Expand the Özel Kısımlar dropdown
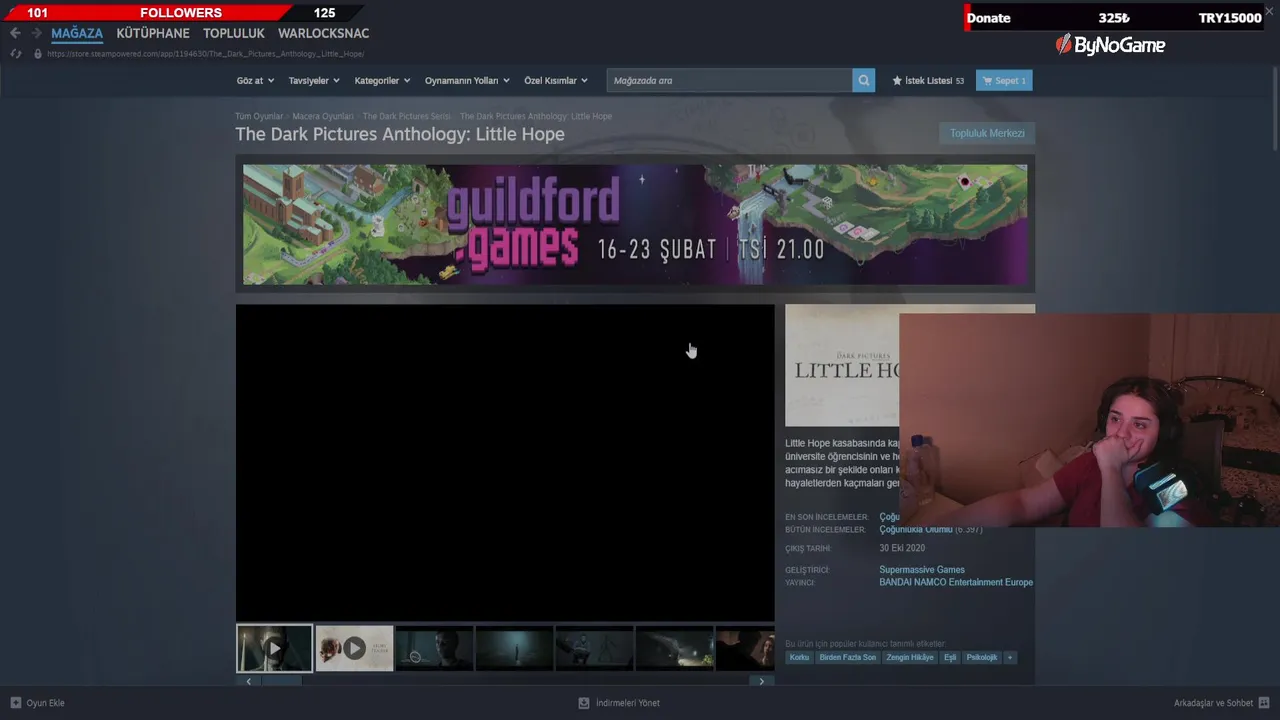 coord(556,80)
